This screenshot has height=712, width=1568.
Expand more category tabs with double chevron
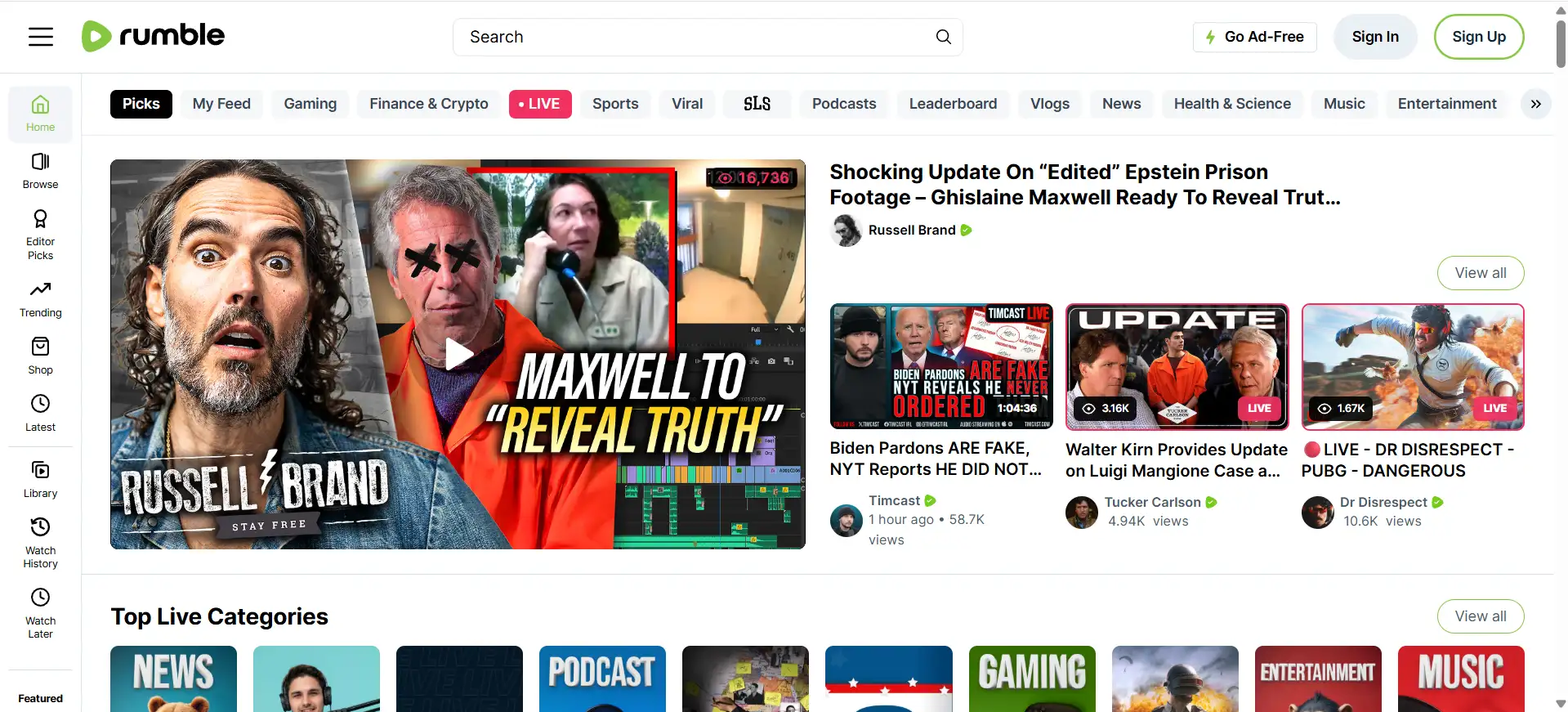click(x=1536, y=104)
